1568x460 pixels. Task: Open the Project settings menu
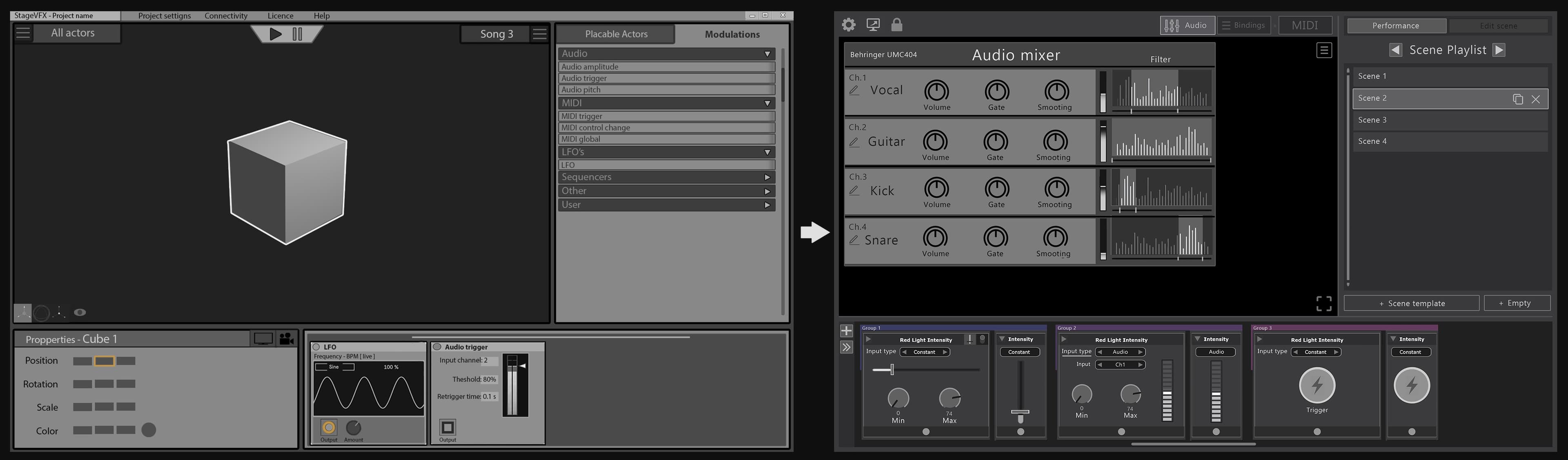164,16
